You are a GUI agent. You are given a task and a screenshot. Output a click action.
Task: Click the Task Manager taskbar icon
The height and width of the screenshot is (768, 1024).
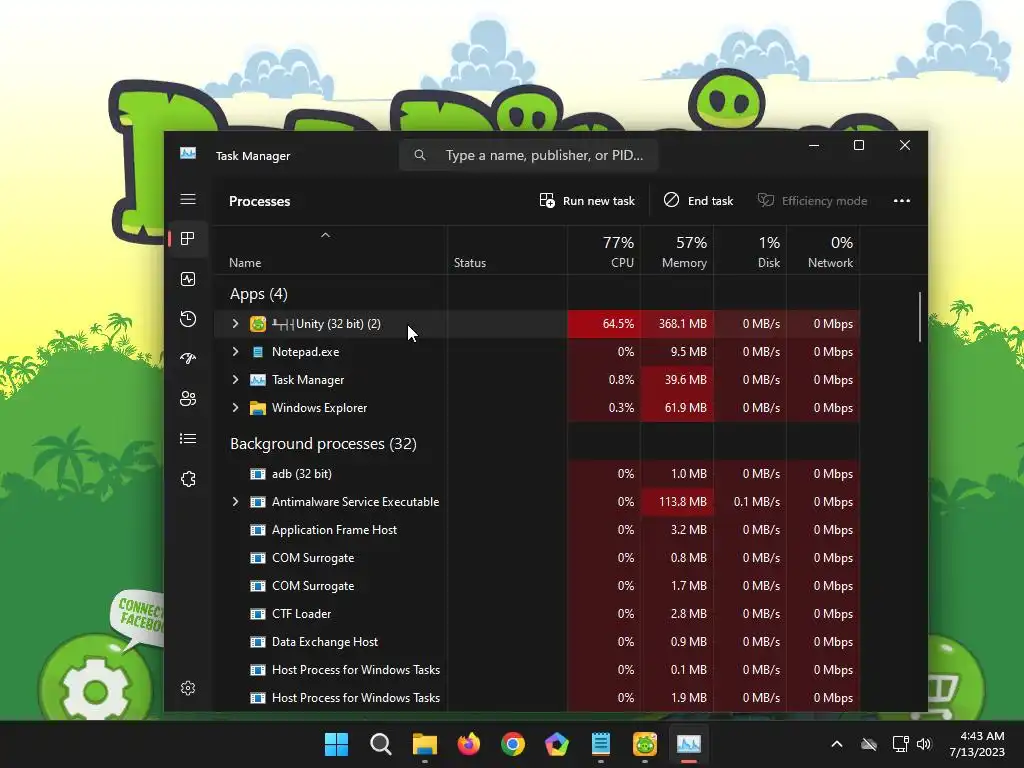point(689,744)
